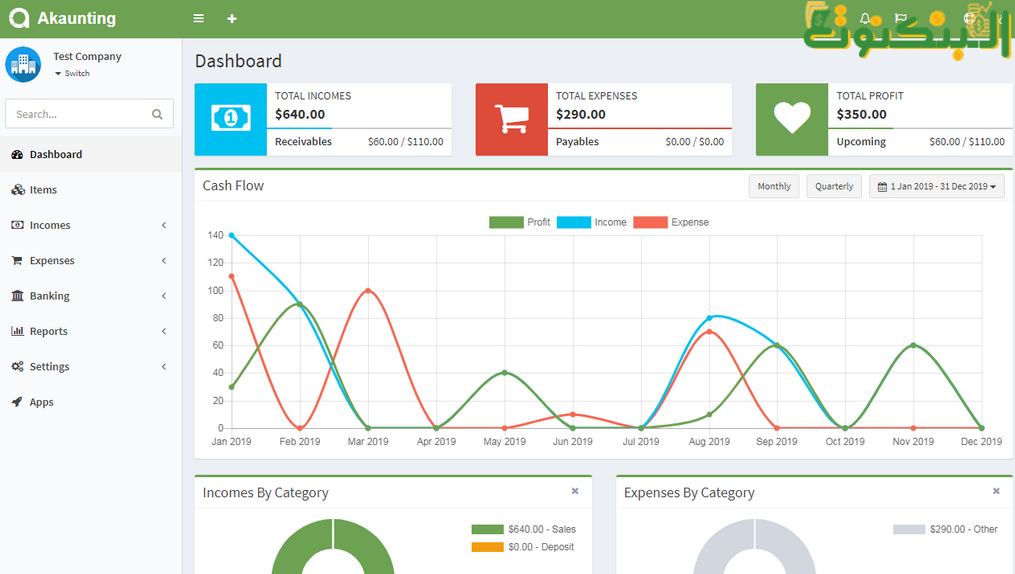Open the Incomes menu item

91,225
